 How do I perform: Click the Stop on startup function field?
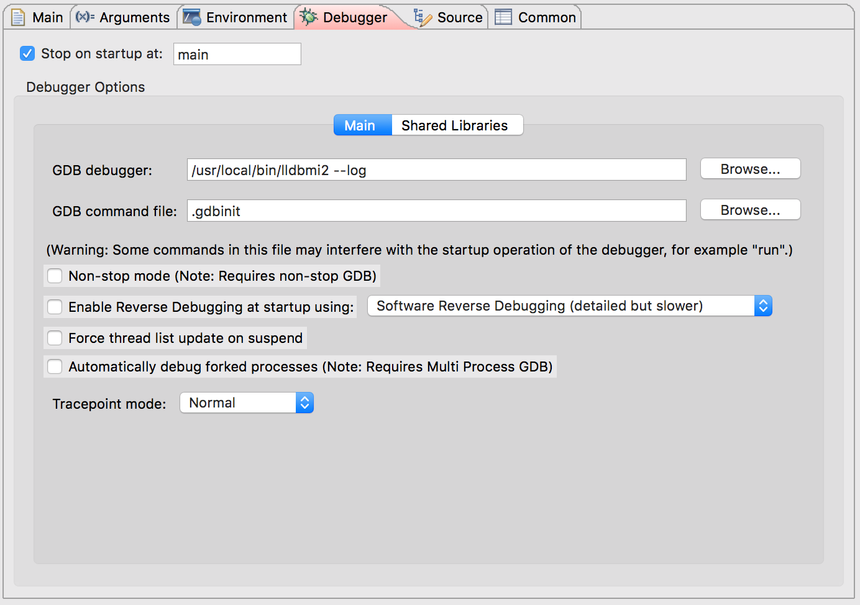pos(237,54)
